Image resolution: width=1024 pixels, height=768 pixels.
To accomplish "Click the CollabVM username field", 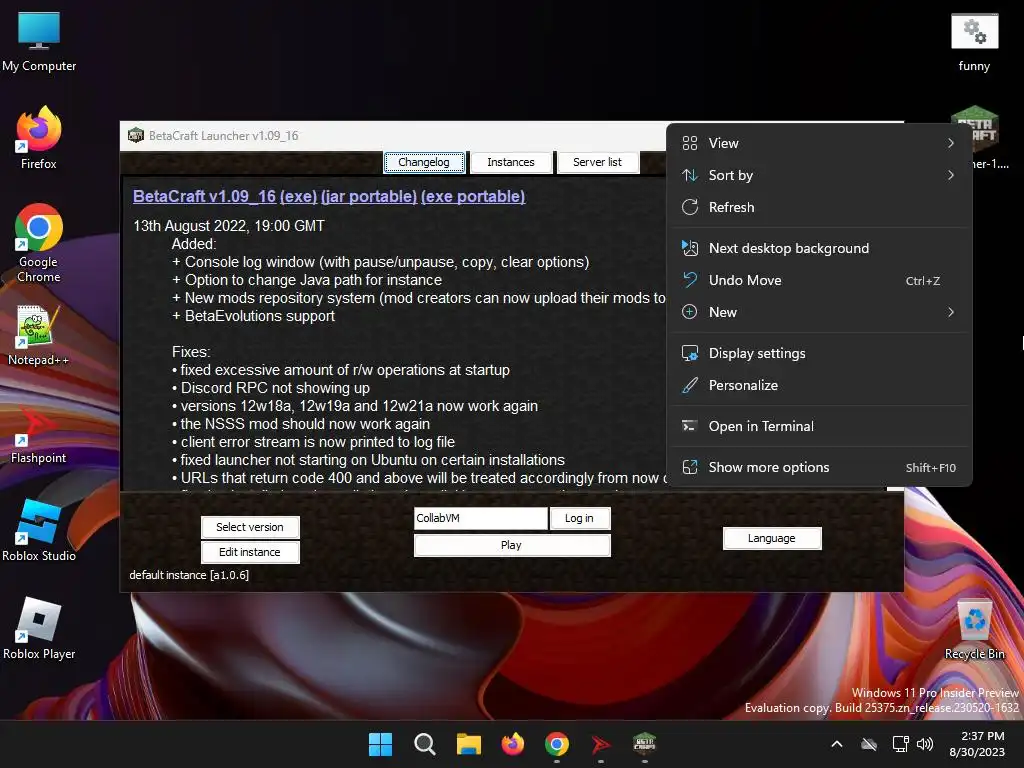I will click(x=481, y=518).
